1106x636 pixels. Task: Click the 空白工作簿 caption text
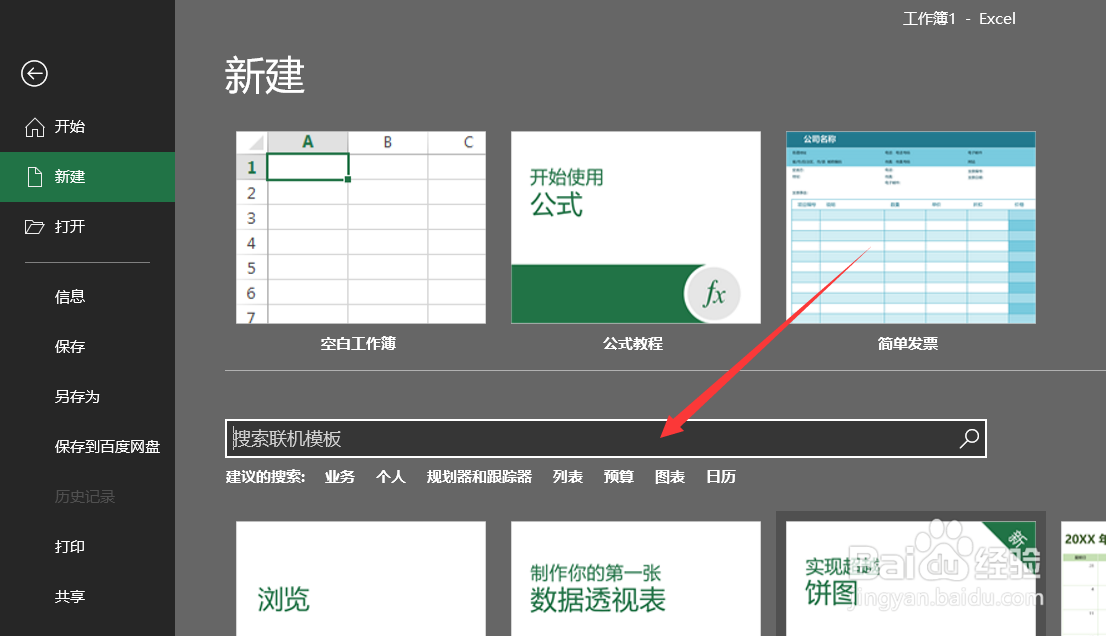coord(358,343)
